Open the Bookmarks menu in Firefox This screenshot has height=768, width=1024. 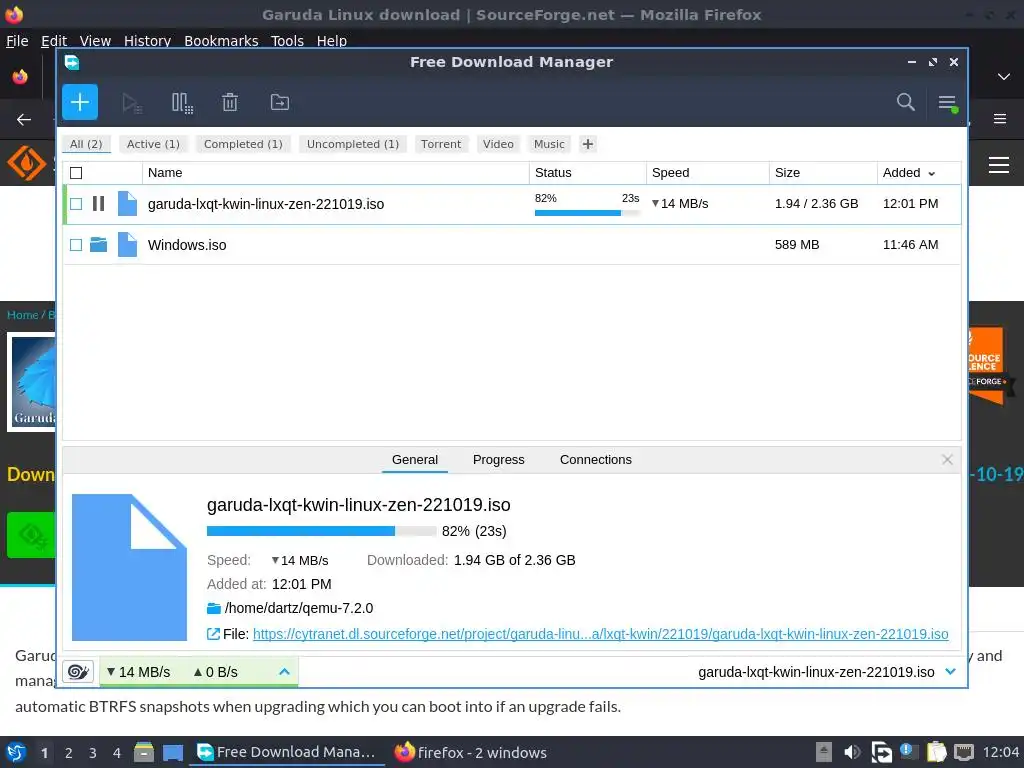[221, 40]
